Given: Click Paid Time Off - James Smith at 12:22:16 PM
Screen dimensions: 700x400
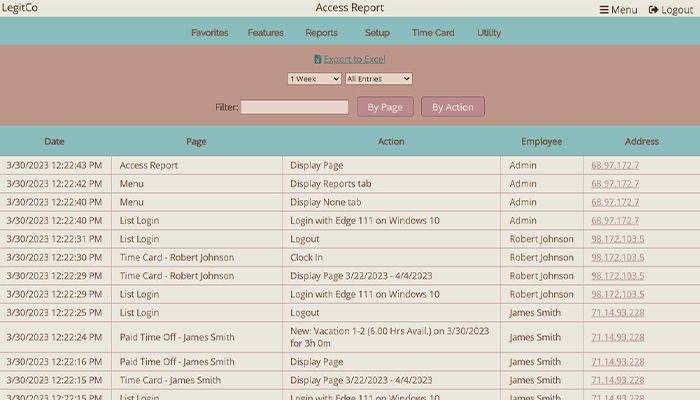Looking at the screenshot, I should tap(177, 362).
